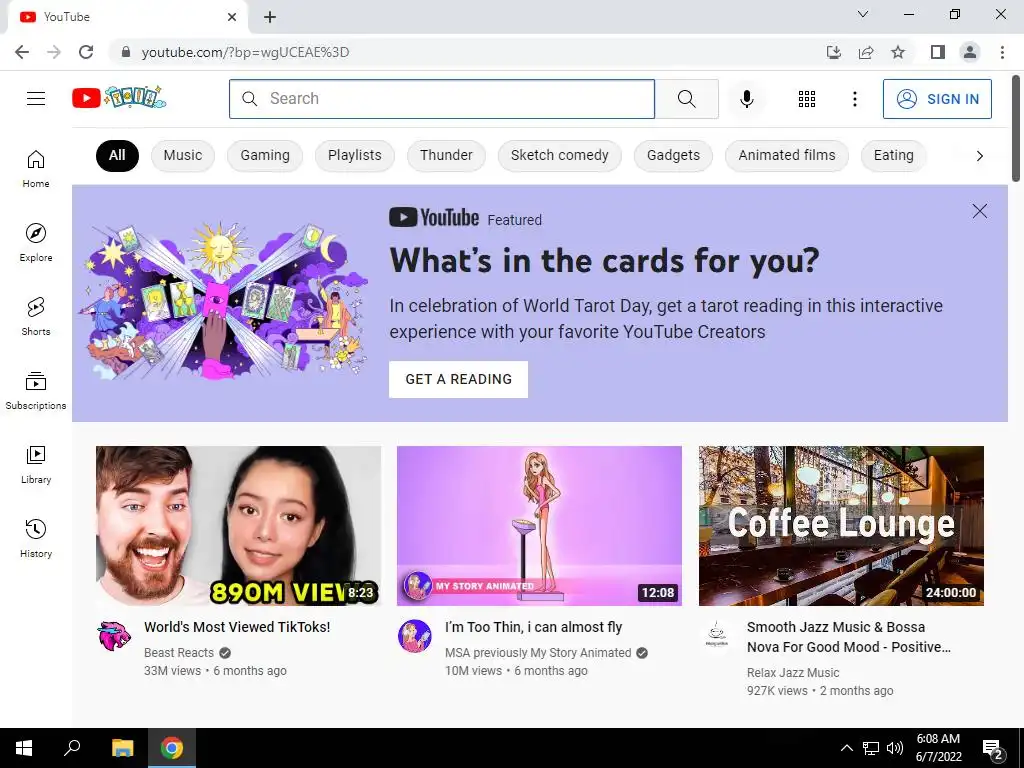Click the SIGN IN button
The image size is (1024, 768).
[937, 99]
